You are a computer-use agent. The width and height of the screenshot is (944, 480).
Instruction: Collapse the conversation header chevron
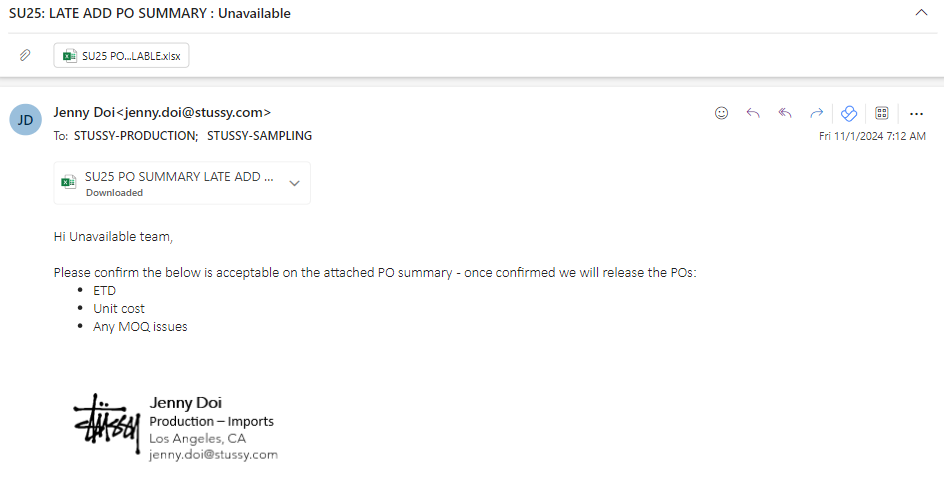pos(921,13)
